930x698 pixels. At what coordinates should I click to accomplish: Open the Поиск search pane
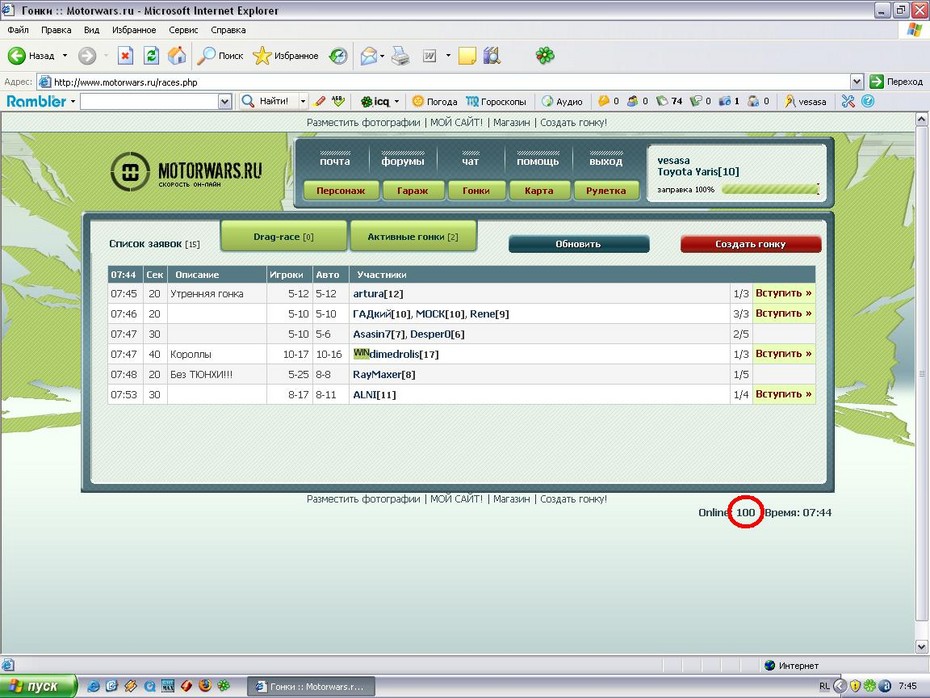pyautogui.click(x=221, y=56)
